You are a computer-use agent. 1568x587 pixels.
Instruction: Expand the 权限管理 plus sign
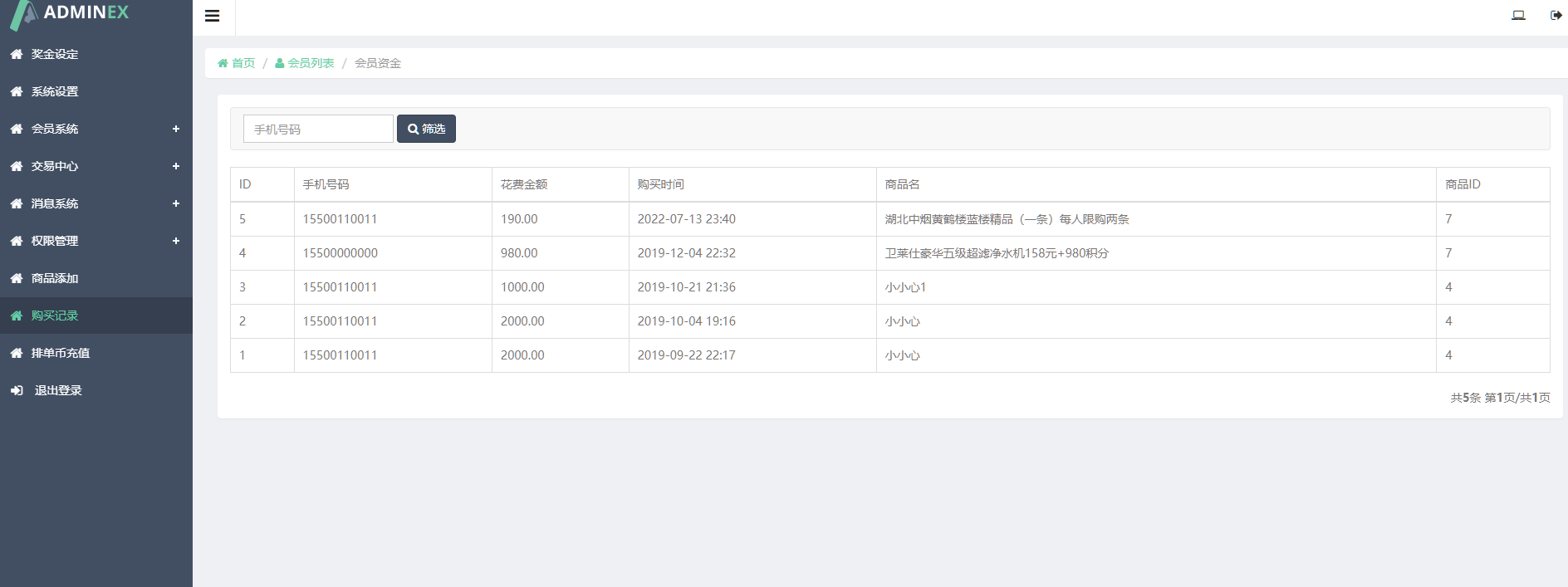(x=176, y=241)
